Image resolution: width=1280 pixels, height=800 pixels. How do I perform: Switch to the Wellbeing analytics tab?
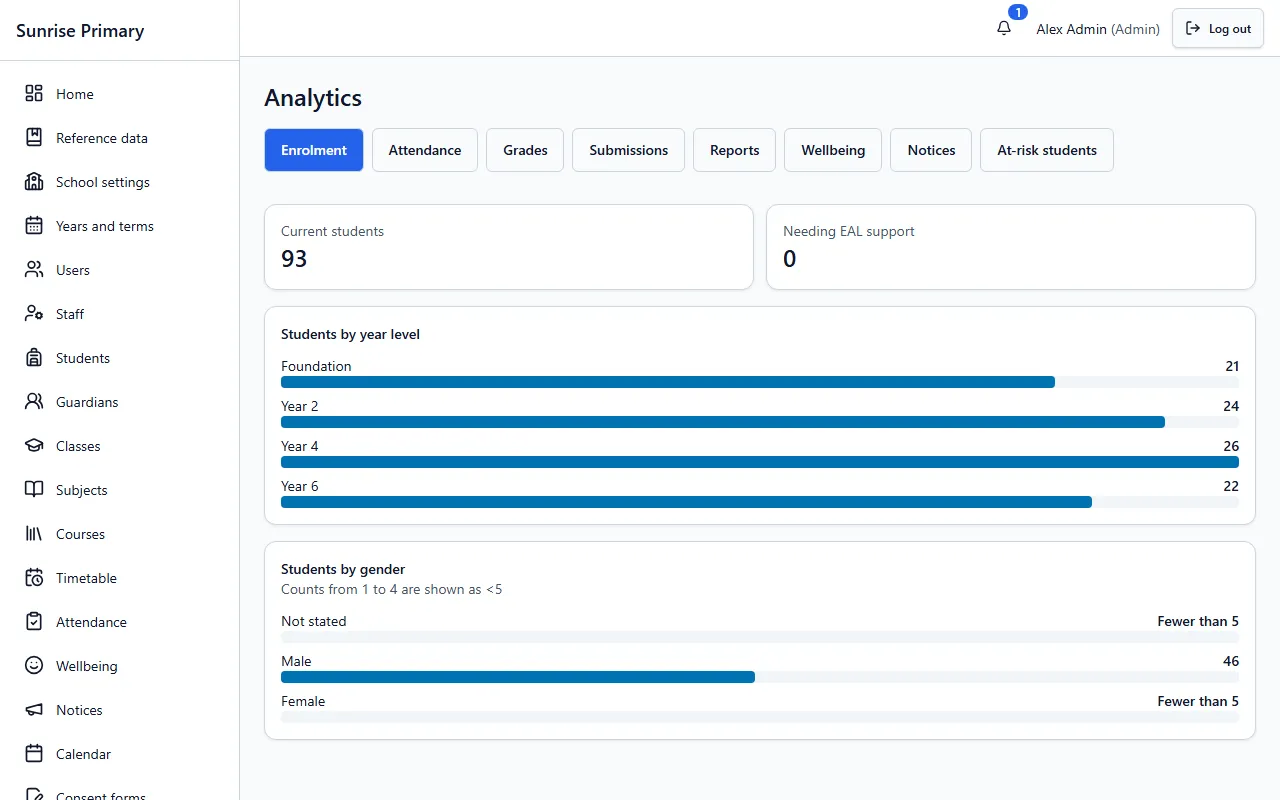(x=833, y=150)
